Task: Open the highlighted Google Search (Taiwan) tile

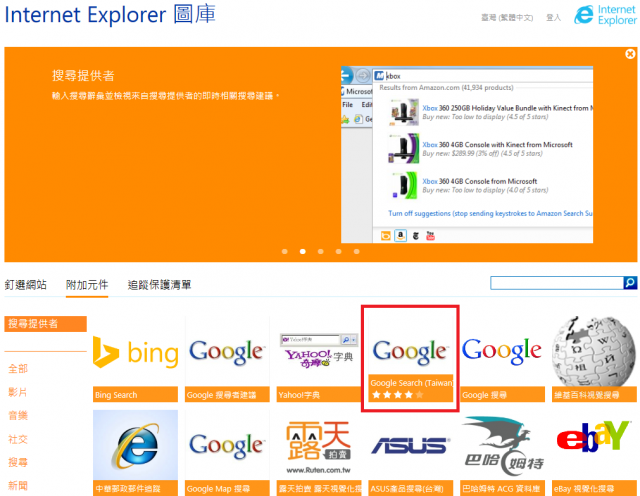Action: pyautogui.click(x=411, y=358)
